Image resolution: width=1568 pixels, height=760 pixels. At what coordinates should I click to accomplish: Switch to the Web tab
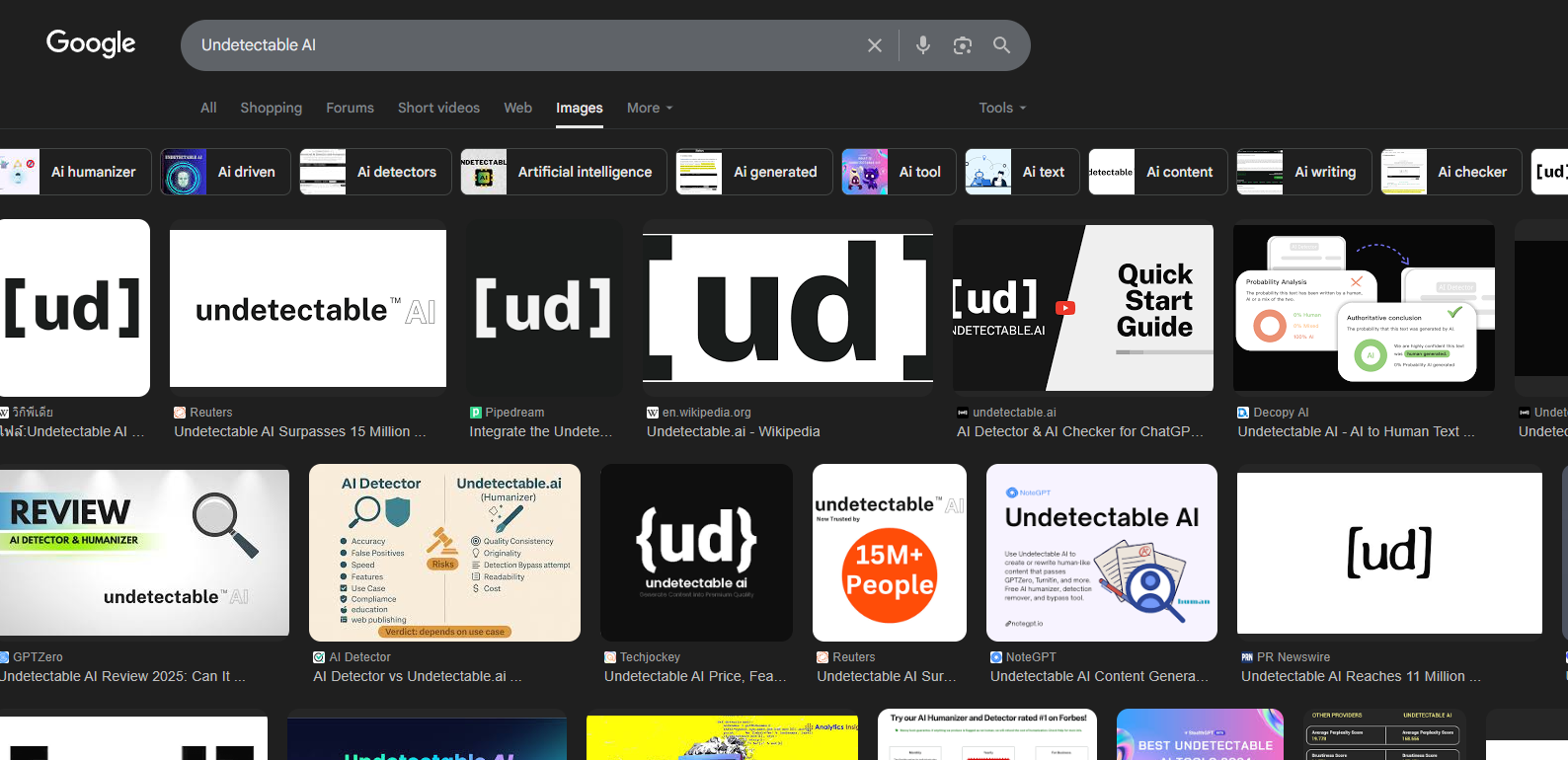tap(517, 108)
